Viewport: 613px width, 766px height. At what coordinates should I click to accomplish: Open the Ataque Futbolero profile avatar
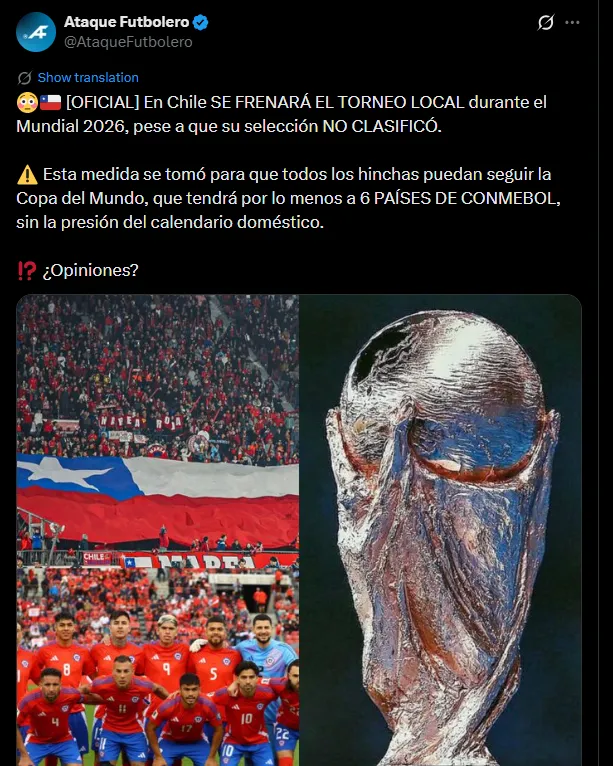(x=36, y=32)
